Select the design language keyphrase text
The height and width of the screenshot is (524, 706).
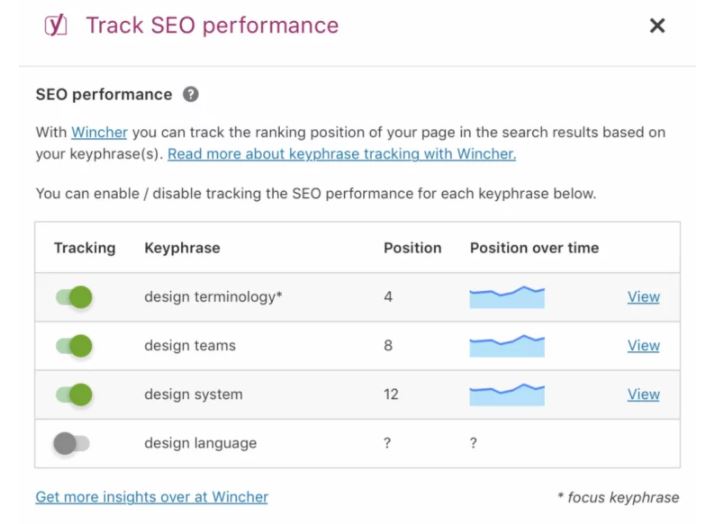[200, 443]
